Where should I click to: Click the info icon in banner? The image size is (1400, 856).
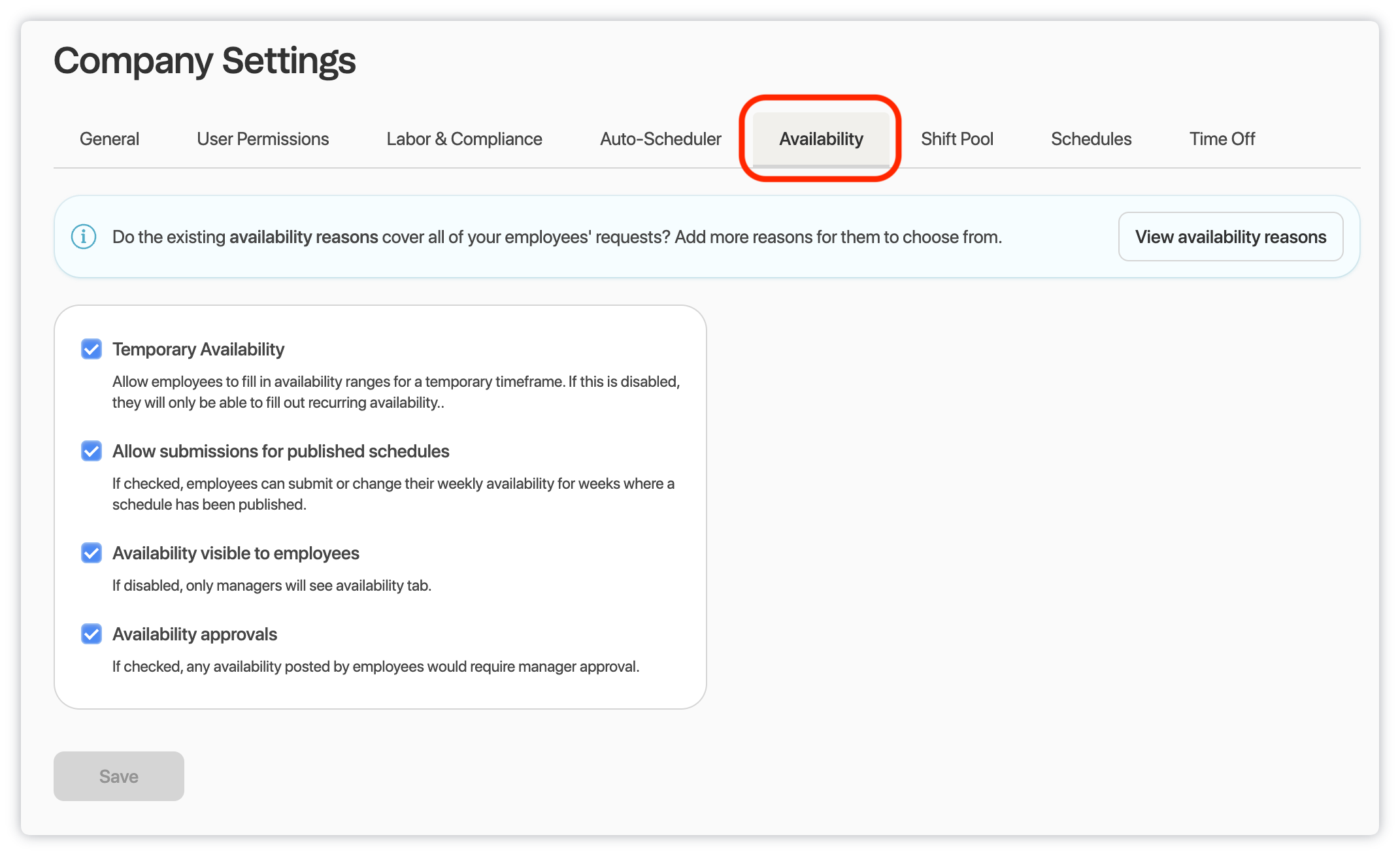pyautogui.click(x=84, y=237)
